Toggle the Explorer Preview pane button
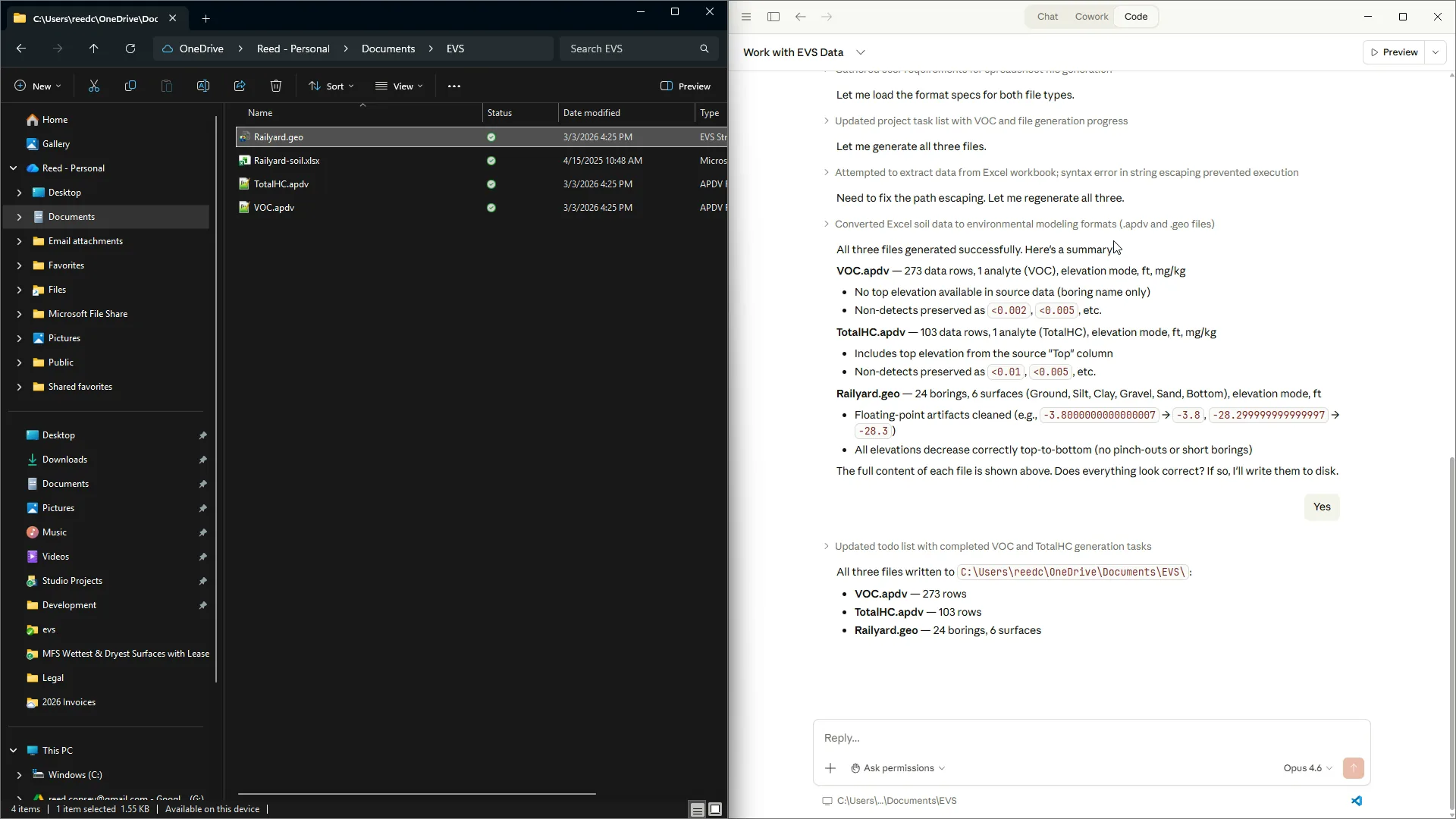 pos(686,86)
